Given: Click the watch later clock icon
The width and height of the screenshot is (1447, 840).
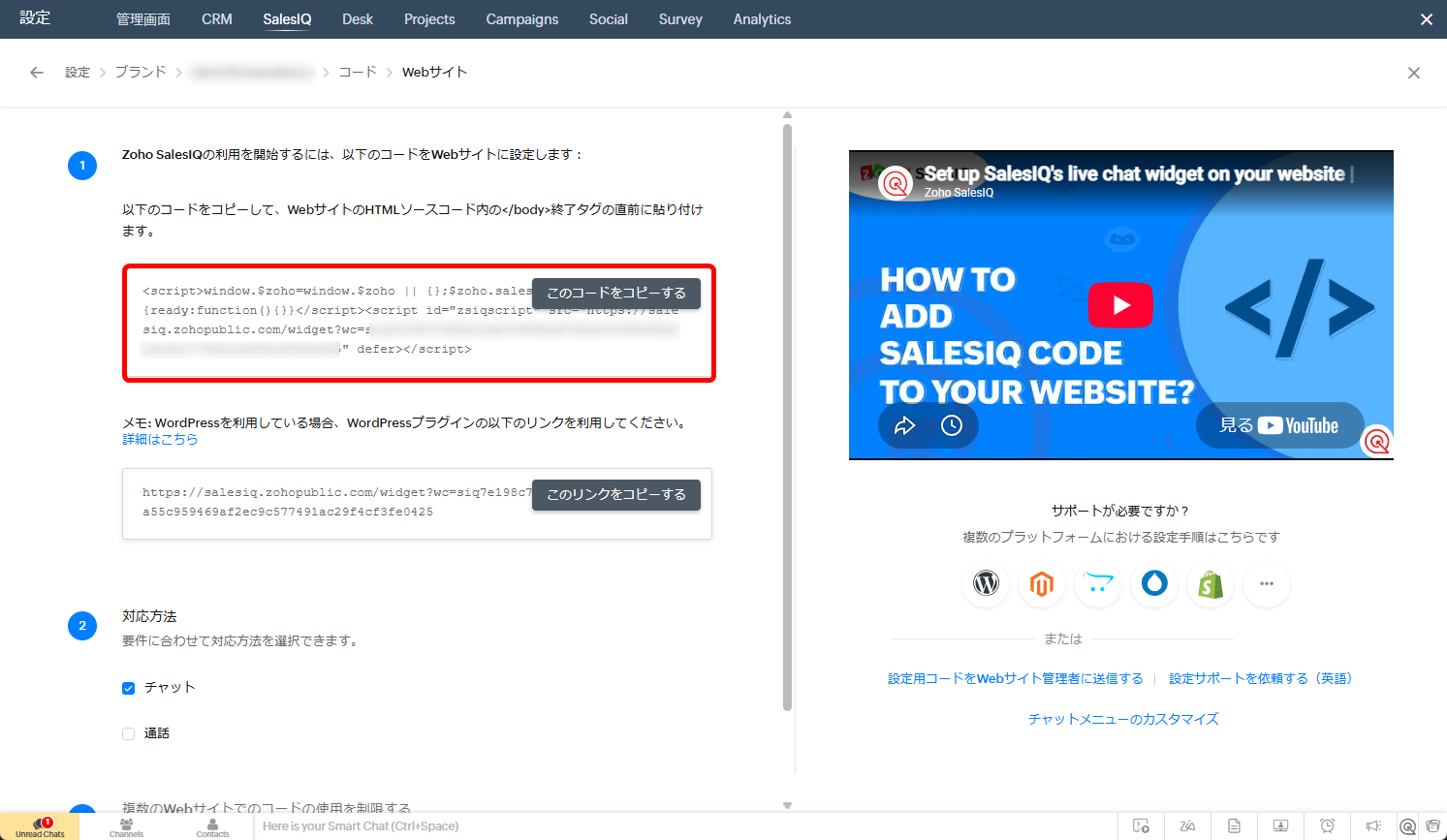Looking at the screenshot, I should point(952,425).
